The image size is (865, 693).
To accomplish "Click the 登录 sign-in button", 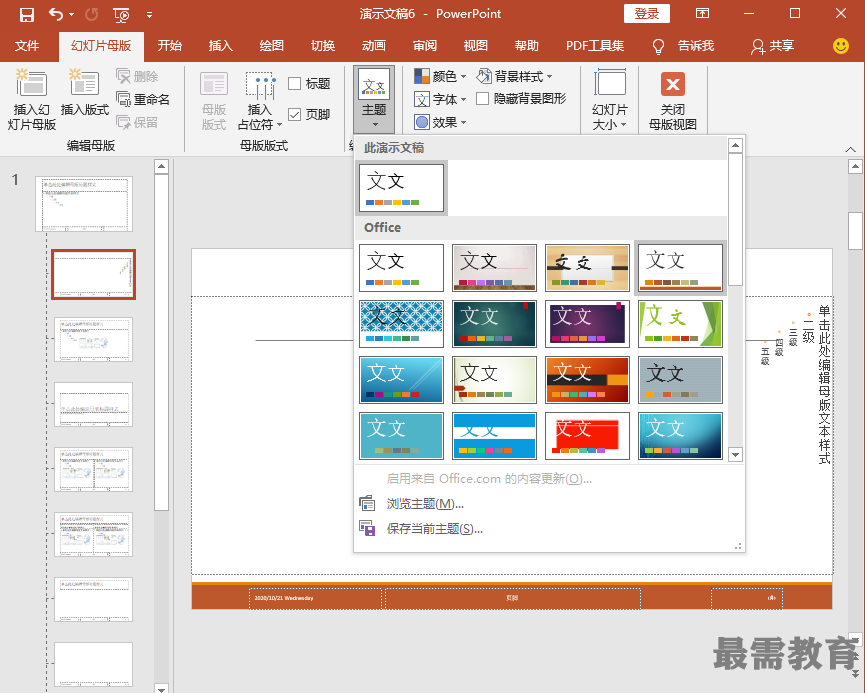I will tap(647, 14).
